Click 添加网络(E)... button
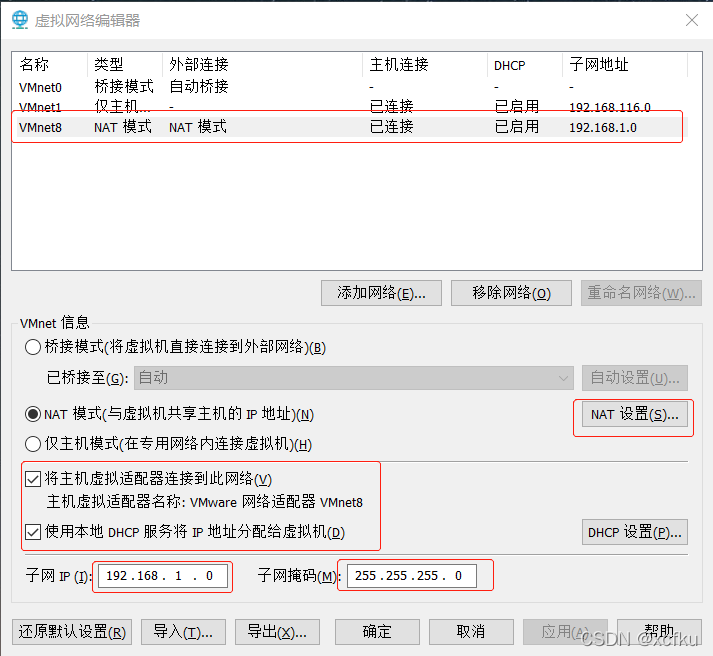Screen dimensions: 713x656 tap(381, 293)
